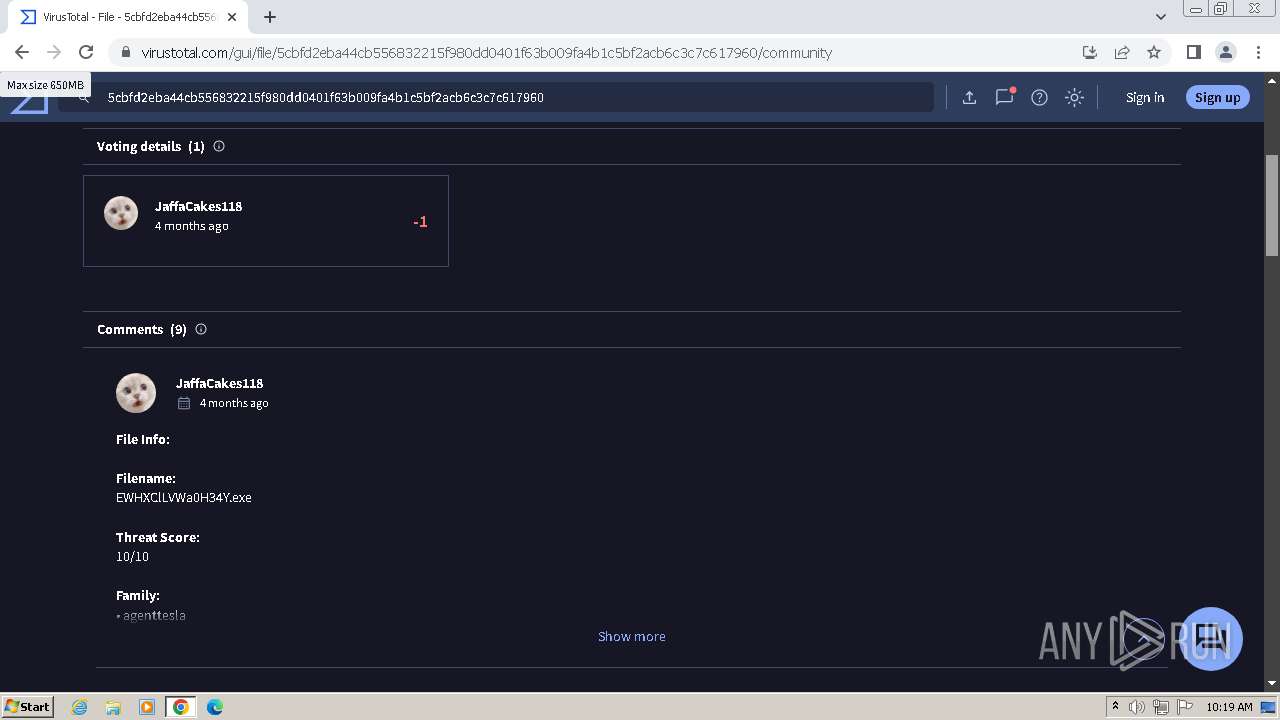1280x720 pixels.
Task: Open Windows Media Player from taskbar
Action: 147,707
